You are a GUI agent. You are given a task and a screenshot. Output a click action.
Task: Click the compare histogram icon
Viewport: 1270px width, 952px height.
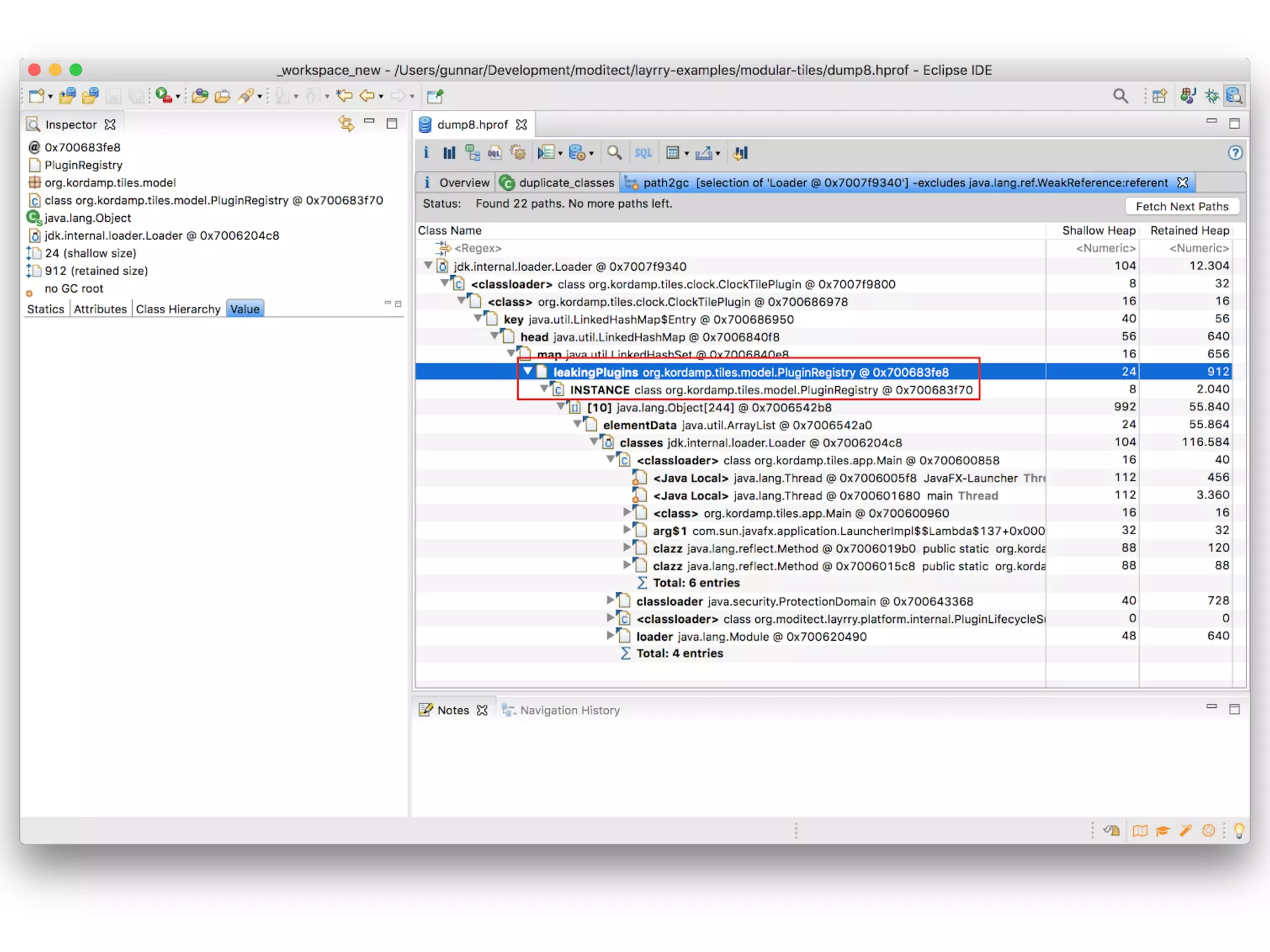[x=741, y=153]
